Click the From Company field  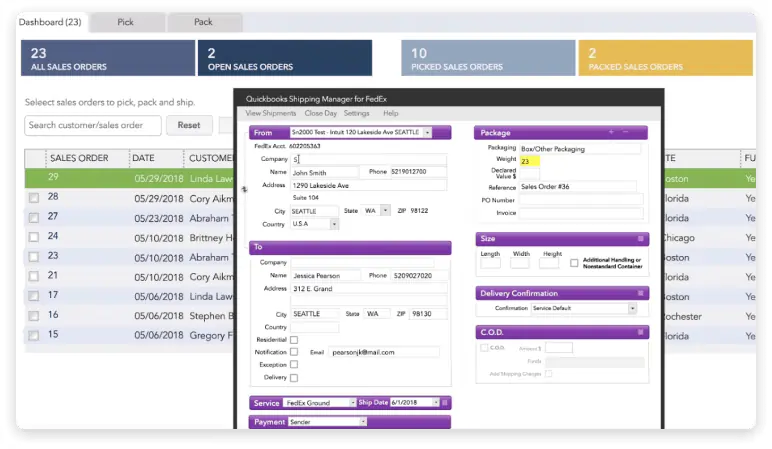tap(369, 159)
